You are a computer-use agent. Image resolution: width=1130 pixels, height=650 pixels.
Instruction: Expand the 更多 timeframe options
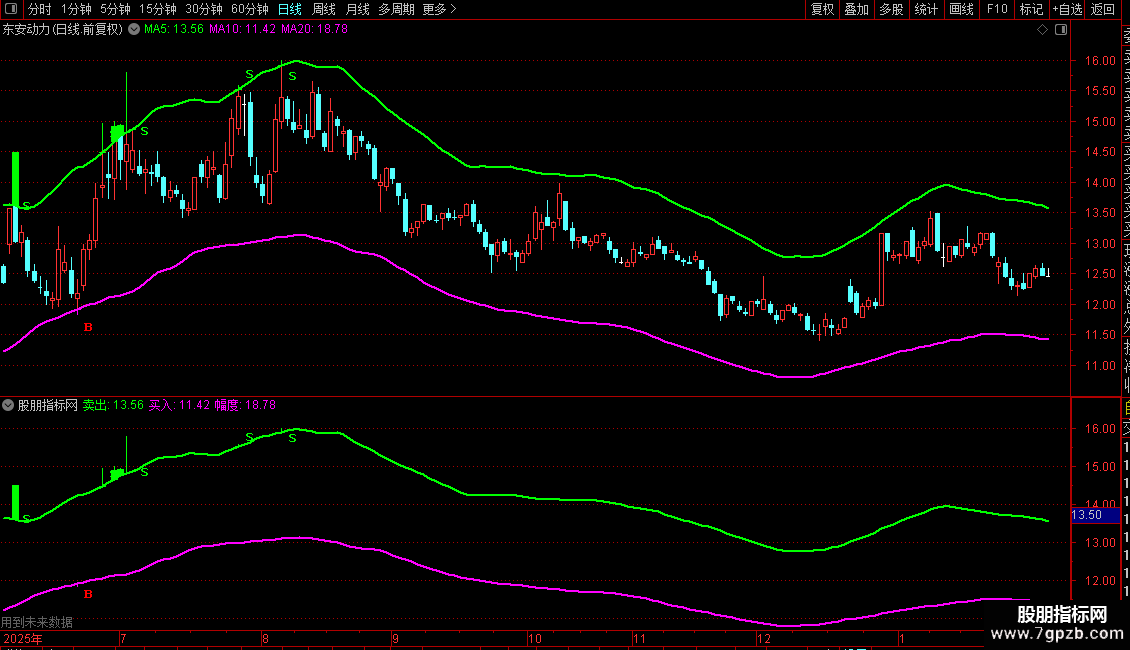click(x=439, y=10)
